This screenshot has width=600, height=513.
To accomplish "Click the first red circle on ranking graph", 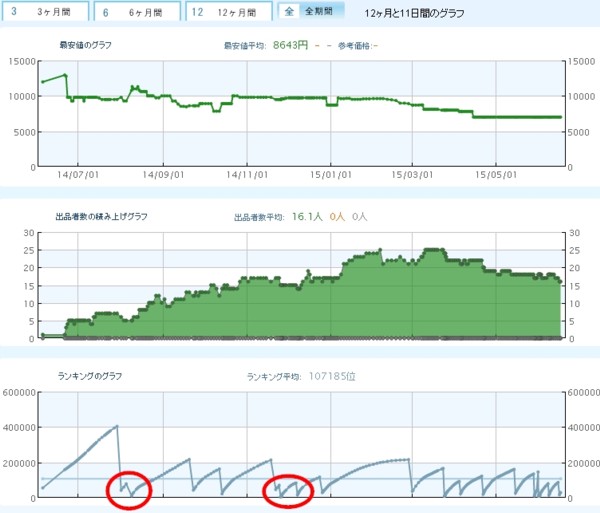I will pos(128,489).
